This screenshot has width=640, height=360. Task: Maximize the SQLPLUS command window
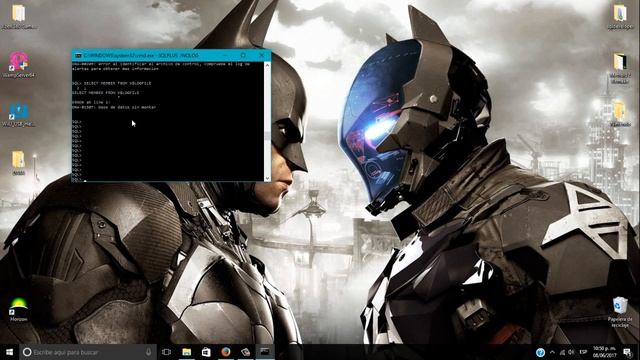(243, 55)
